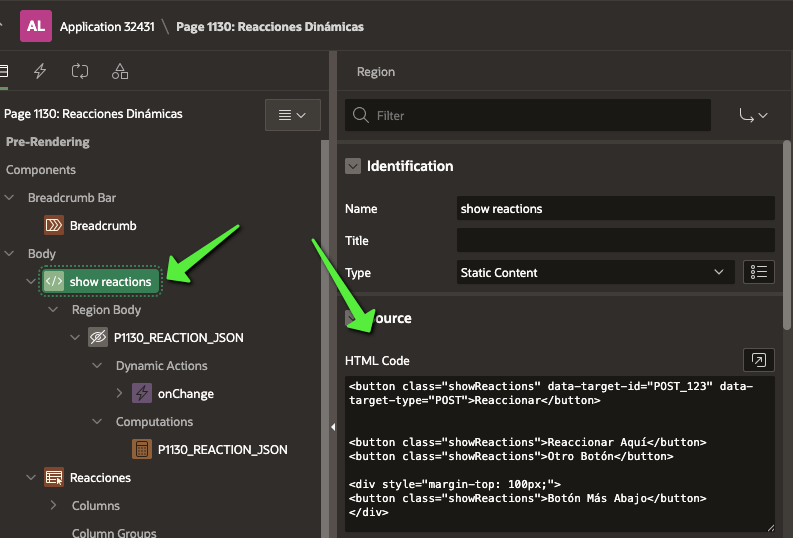Image resolution: width=793 pixels, height=538 pixels.
Task: Expand the onChange dynamic action node
Action: tap(120, 394)
